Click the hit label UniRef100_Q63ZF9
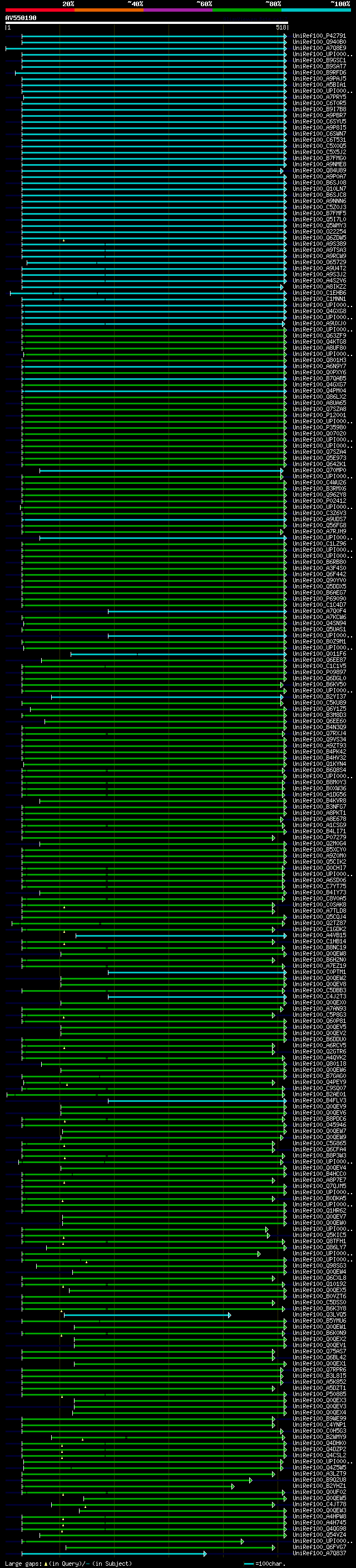 (319, 336)
